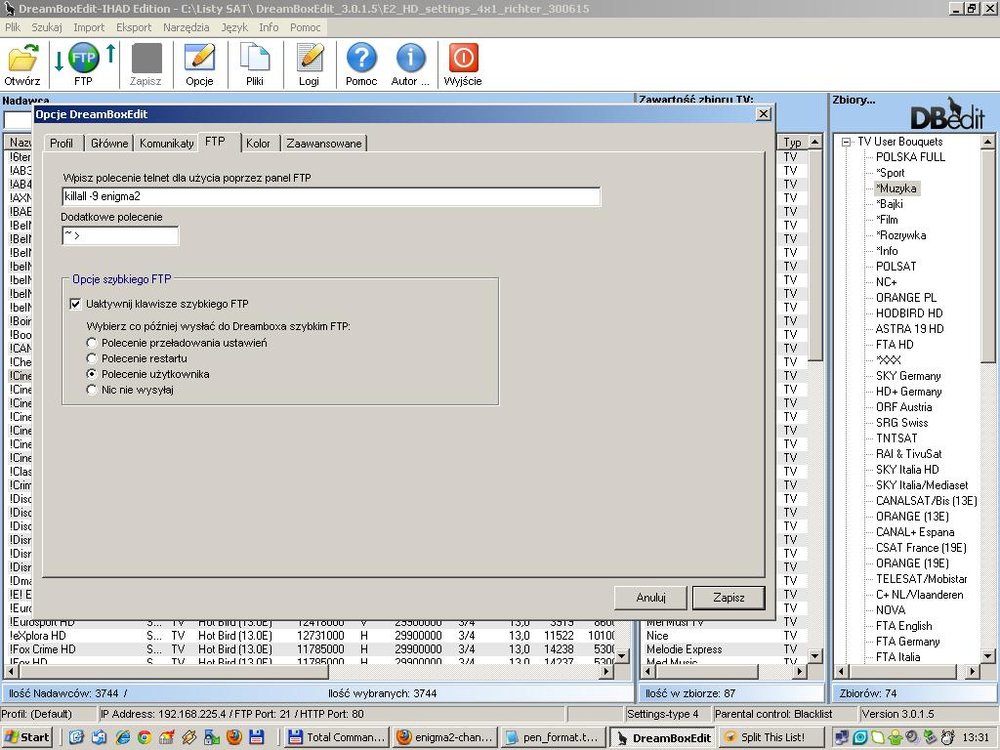The width and height of the screenshot is (1000, 750).
Task: Open the FTP transfer tool
Action: coord(83,60)
